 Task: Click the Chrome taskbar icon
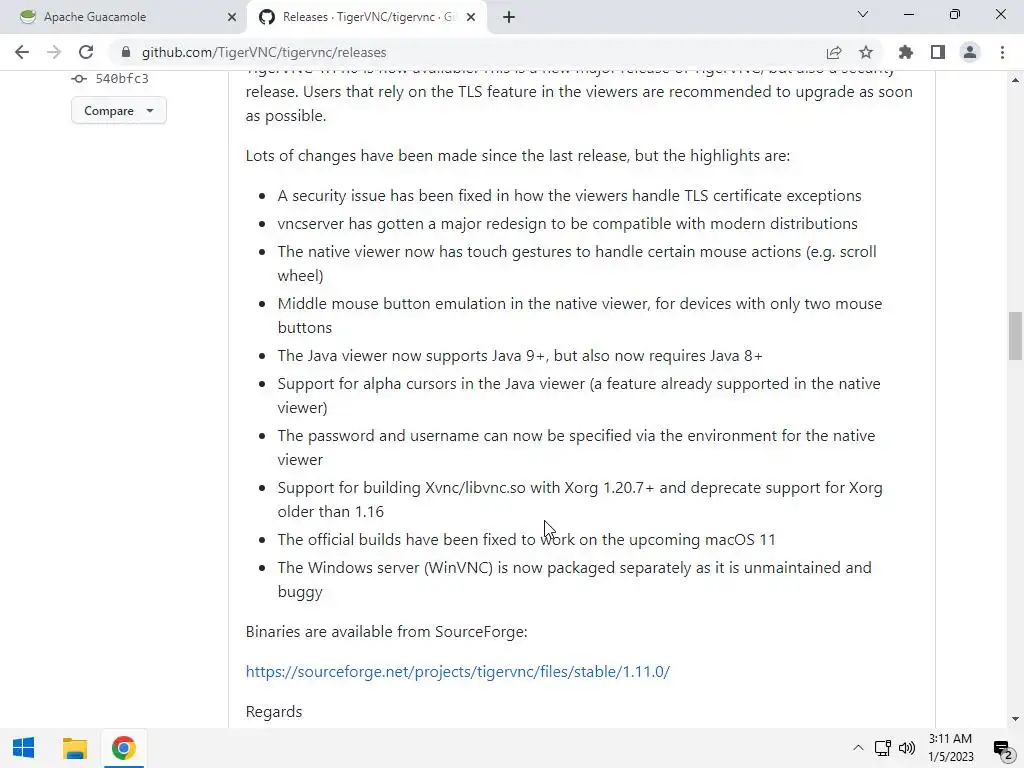click(x=123, y=748)
